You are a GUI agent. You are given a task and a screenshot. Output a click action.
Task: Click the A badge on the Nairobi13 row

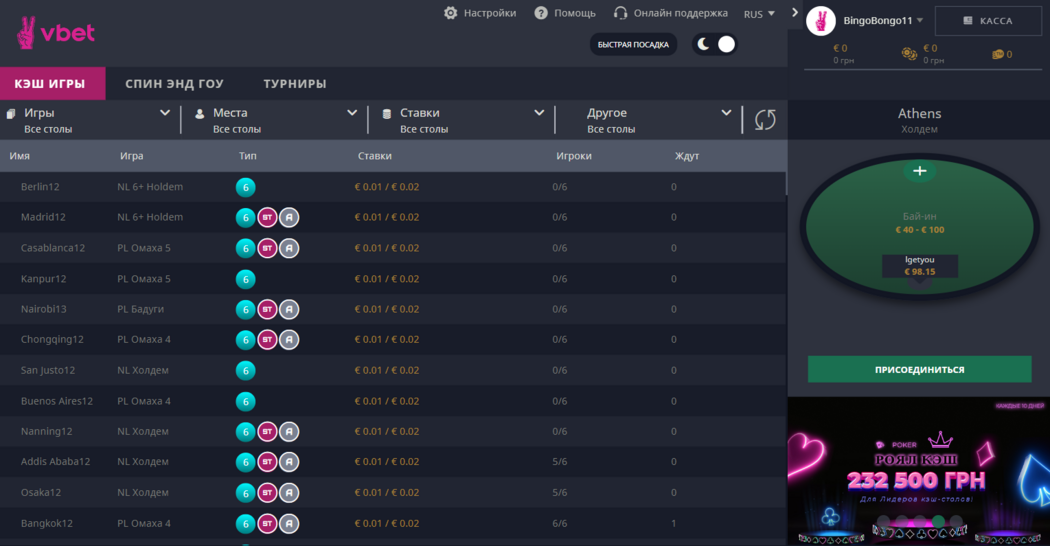[x=289, y=309]
